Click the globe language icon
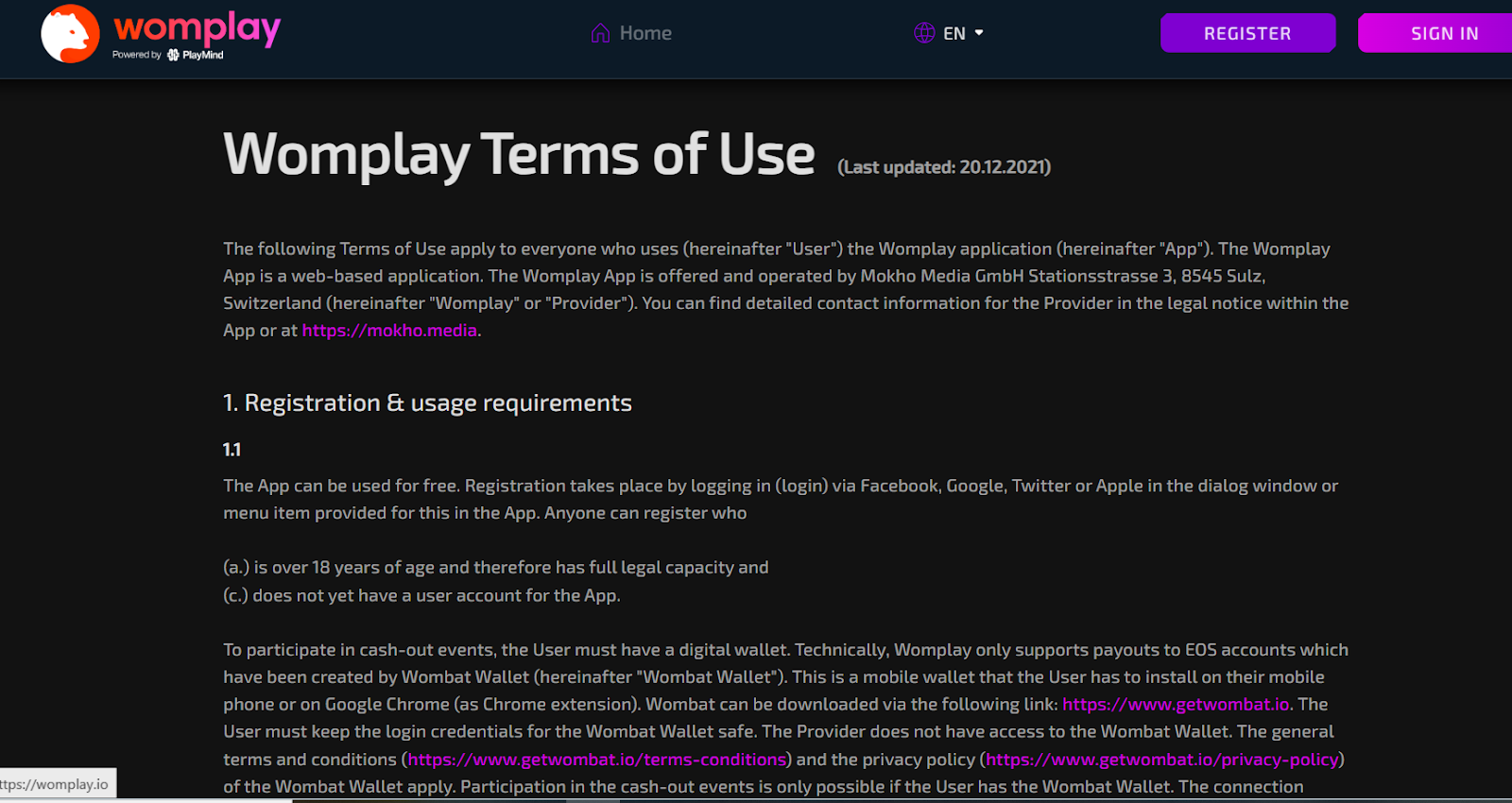 click(x=924, y=33)
